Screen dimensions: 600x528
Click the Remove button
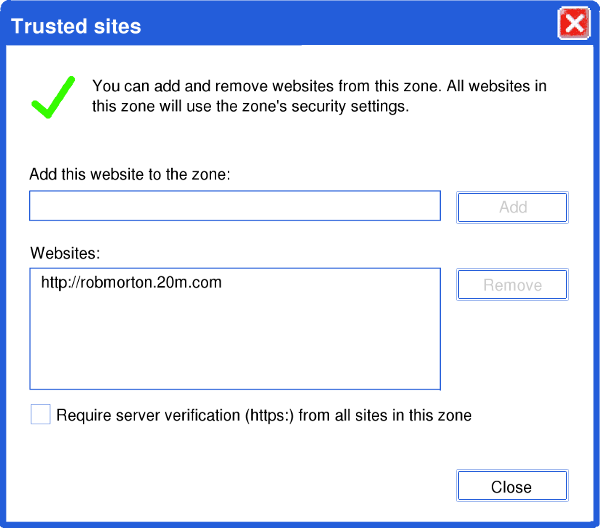pyautogui.click(x=512, y=285)
